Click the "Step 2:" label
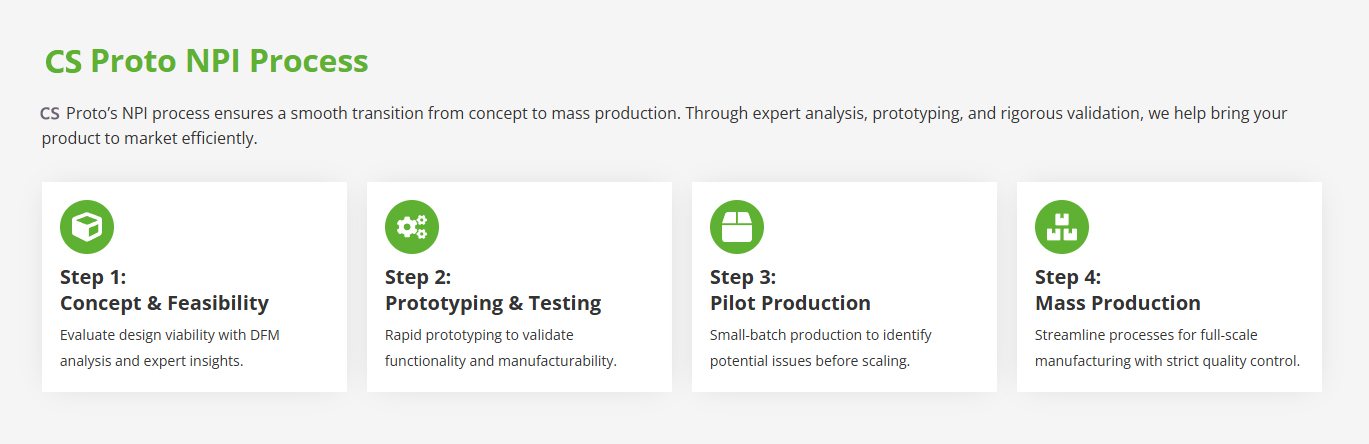Screen dimensions: 1369x444 [418, 277]
